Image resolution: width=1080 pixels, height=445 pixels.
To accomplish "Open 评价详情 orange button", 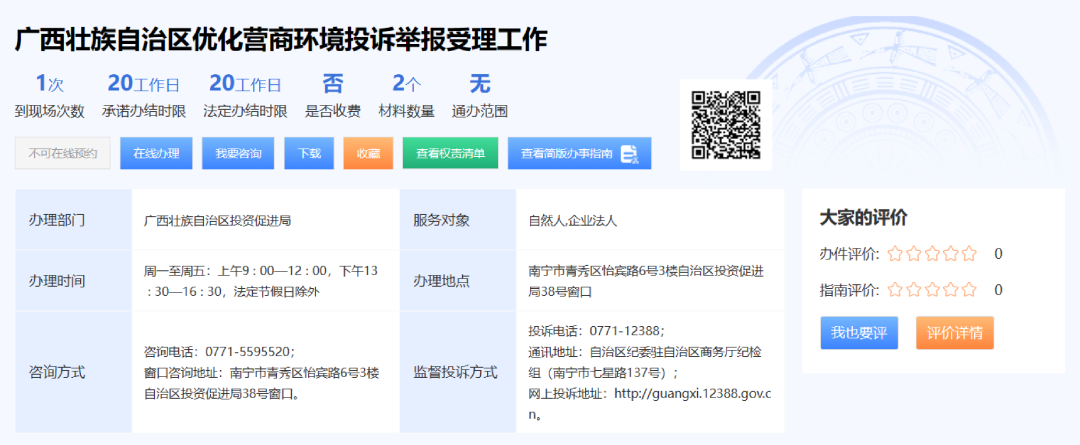I will tap(954, 333).
